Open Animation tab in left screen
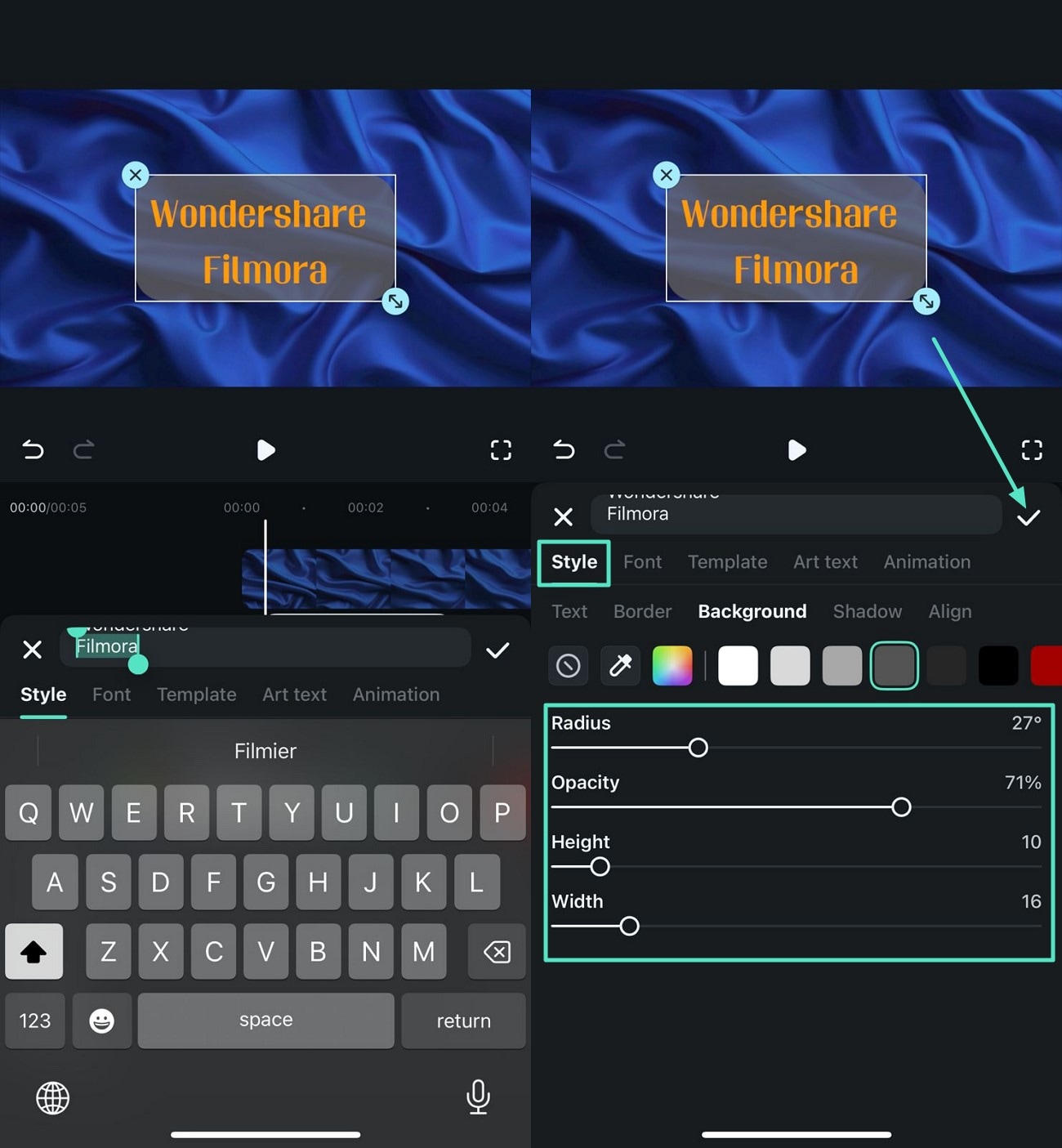This screenshot has height=1148, width=1062. click(396, 695)
